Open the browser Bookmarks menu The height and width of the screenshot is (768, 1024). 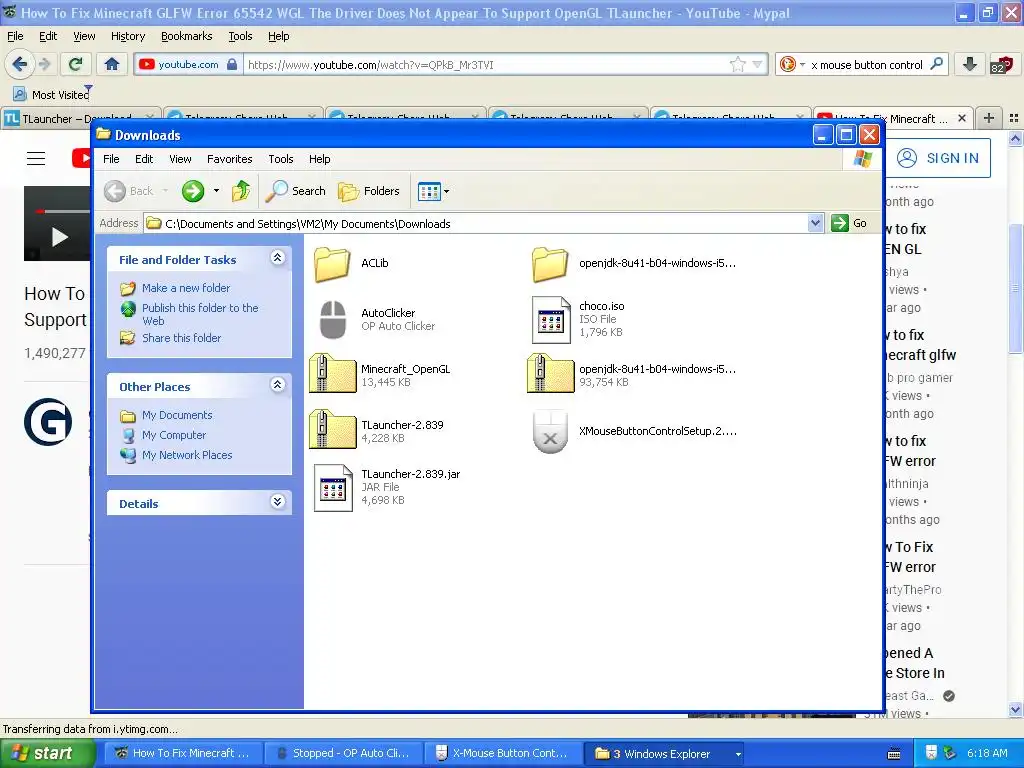tap(187, 36)
